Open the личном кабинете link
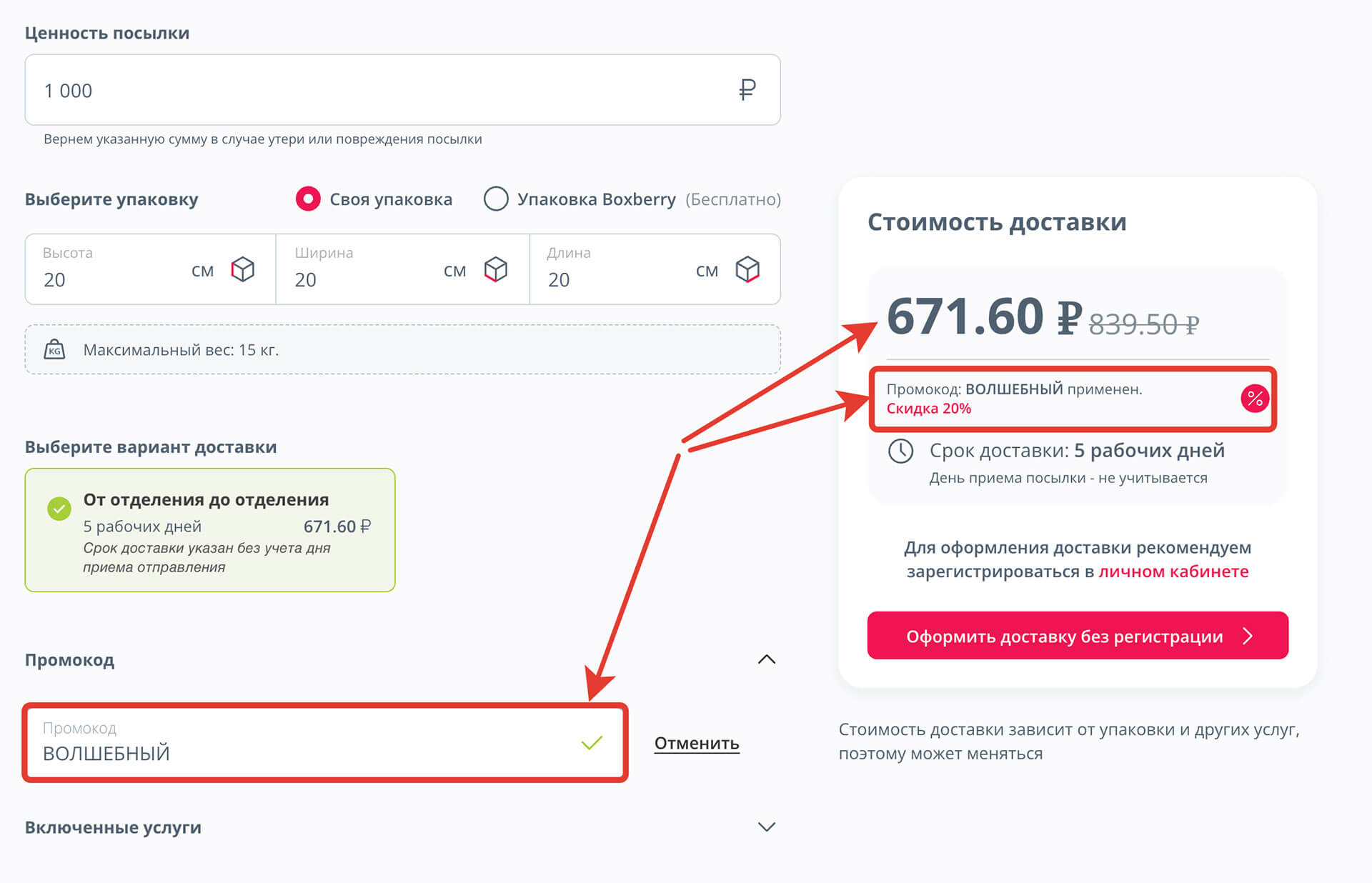This screenshot has width=1372, height=883. pyautogui.click(x=1174, y=572)
